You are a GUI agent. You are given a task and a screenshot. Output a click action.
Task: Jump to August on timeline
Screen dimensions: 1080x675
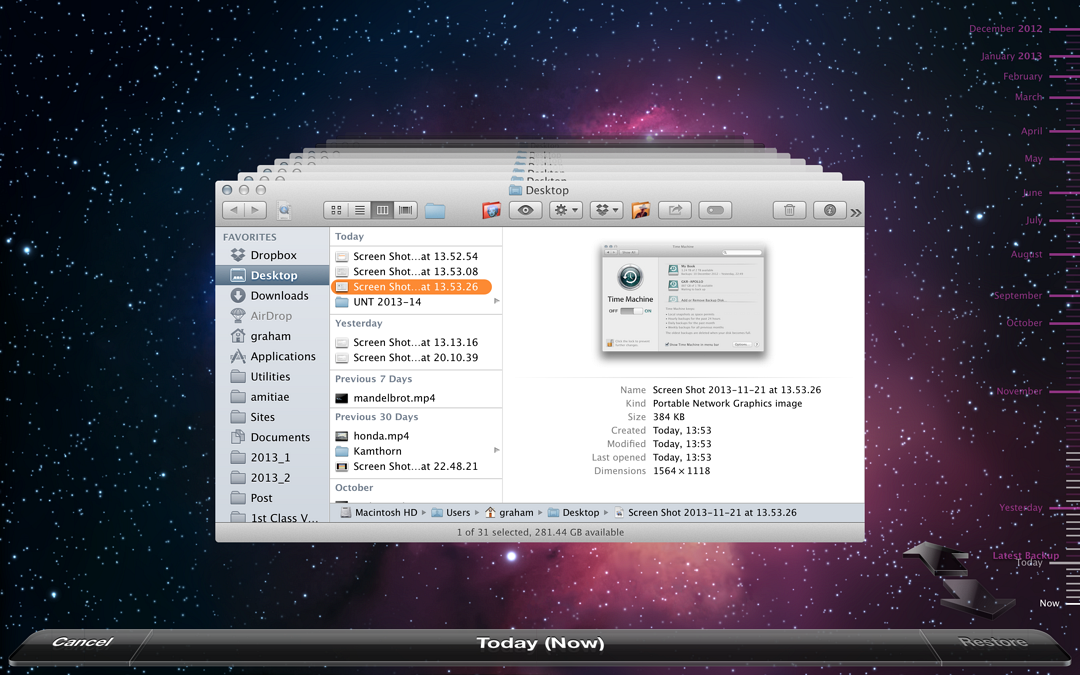(1026, 254)
